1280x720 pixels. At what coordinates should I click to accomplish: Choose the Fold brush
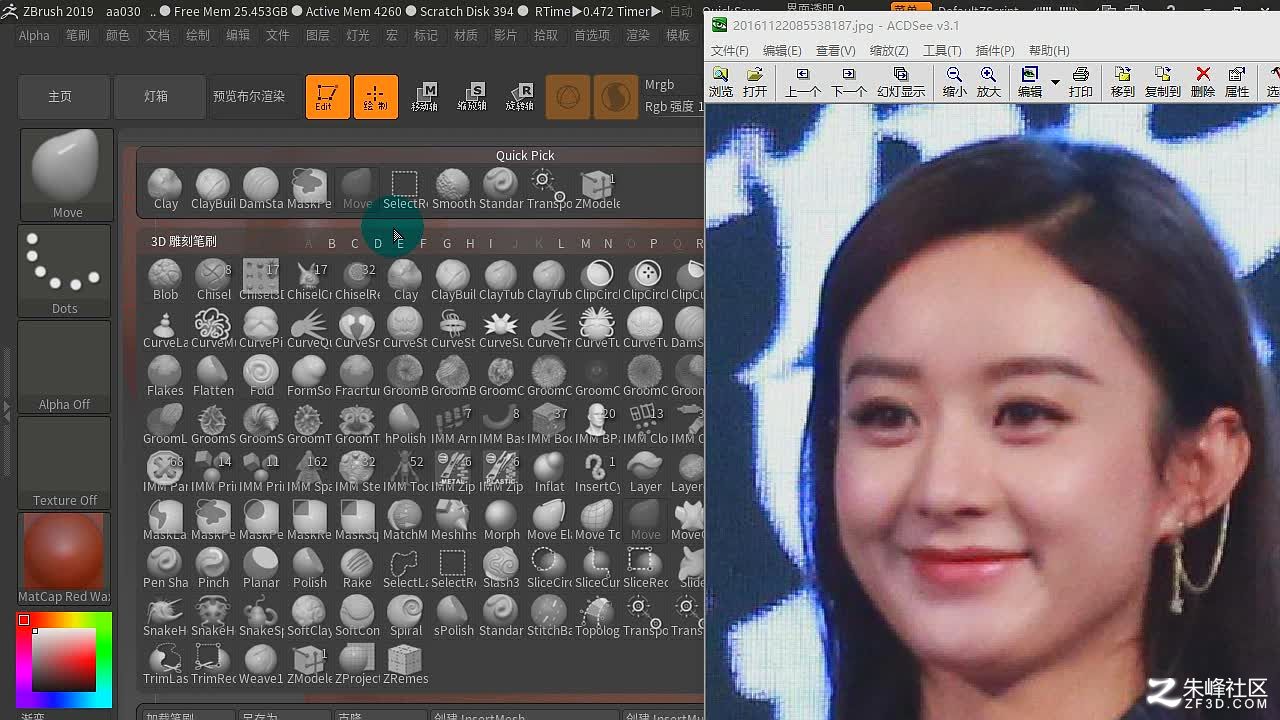pos(261,376)
